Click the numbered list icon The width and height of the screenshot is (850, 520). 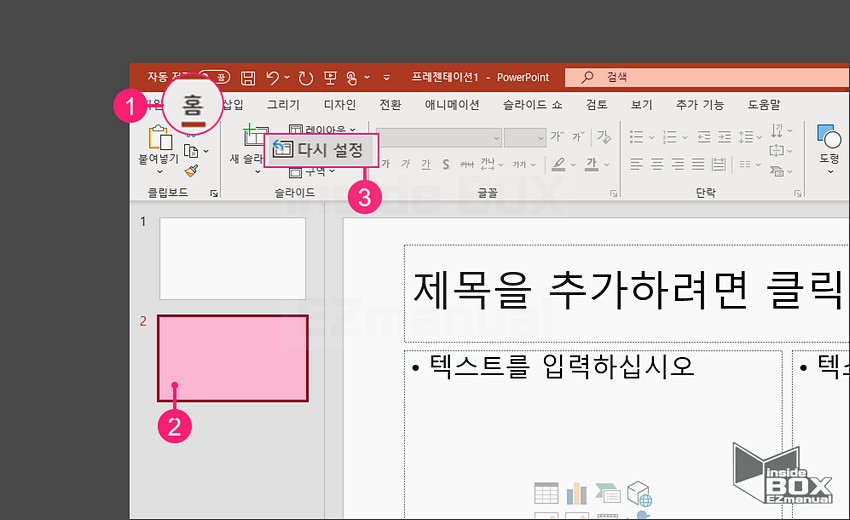pos(670,137)
